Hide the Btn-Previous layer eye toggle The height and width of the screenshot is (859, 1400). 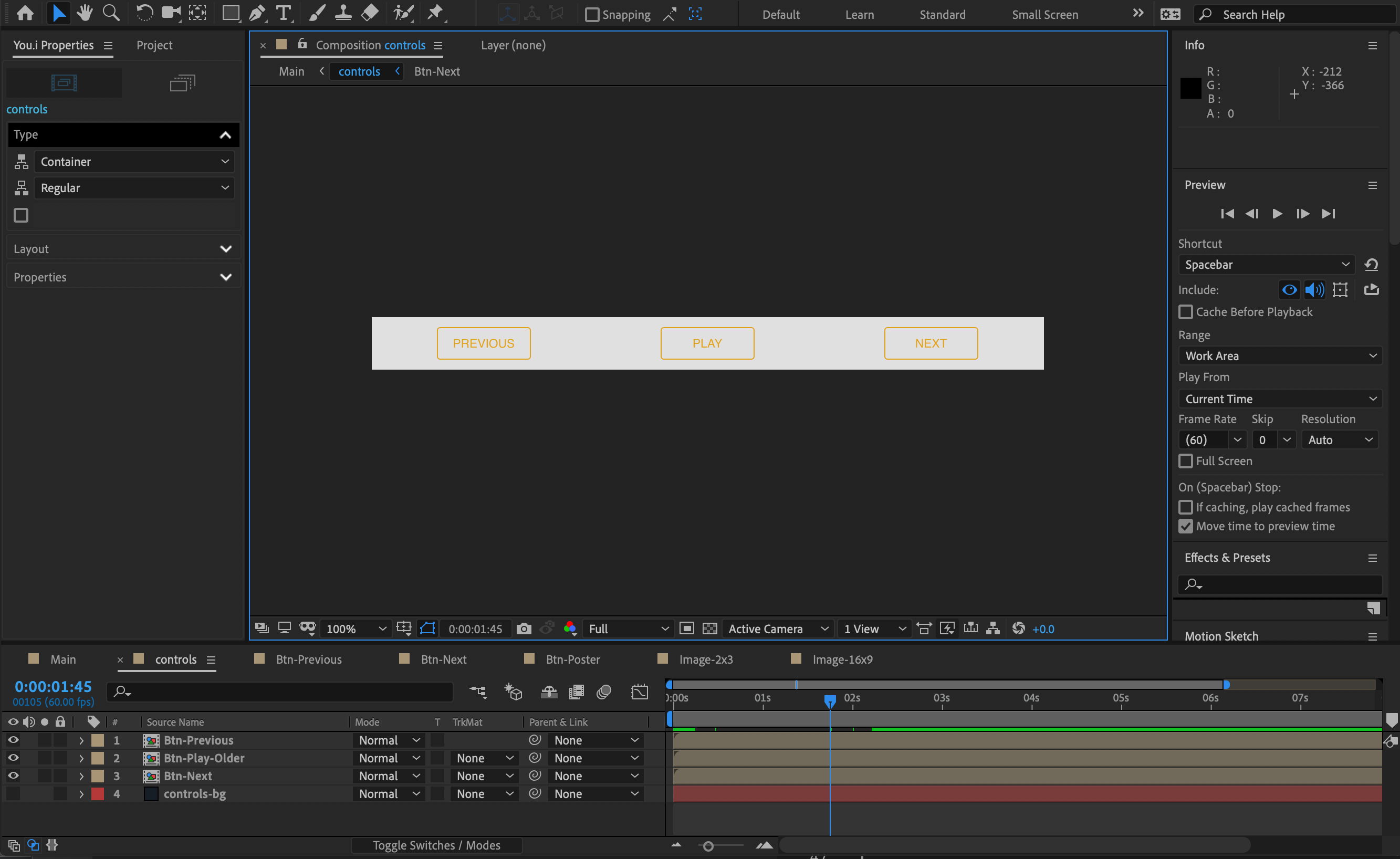click(13, 740)
